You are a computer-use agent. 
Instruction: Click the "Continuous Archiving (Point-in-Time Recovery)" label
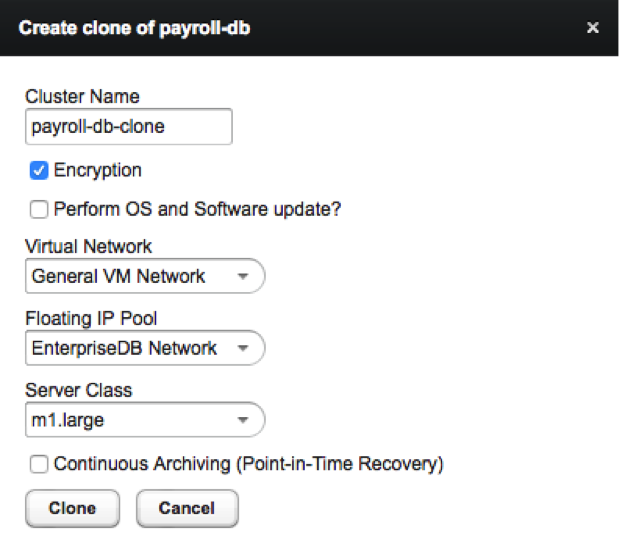(x=248, y=464)
